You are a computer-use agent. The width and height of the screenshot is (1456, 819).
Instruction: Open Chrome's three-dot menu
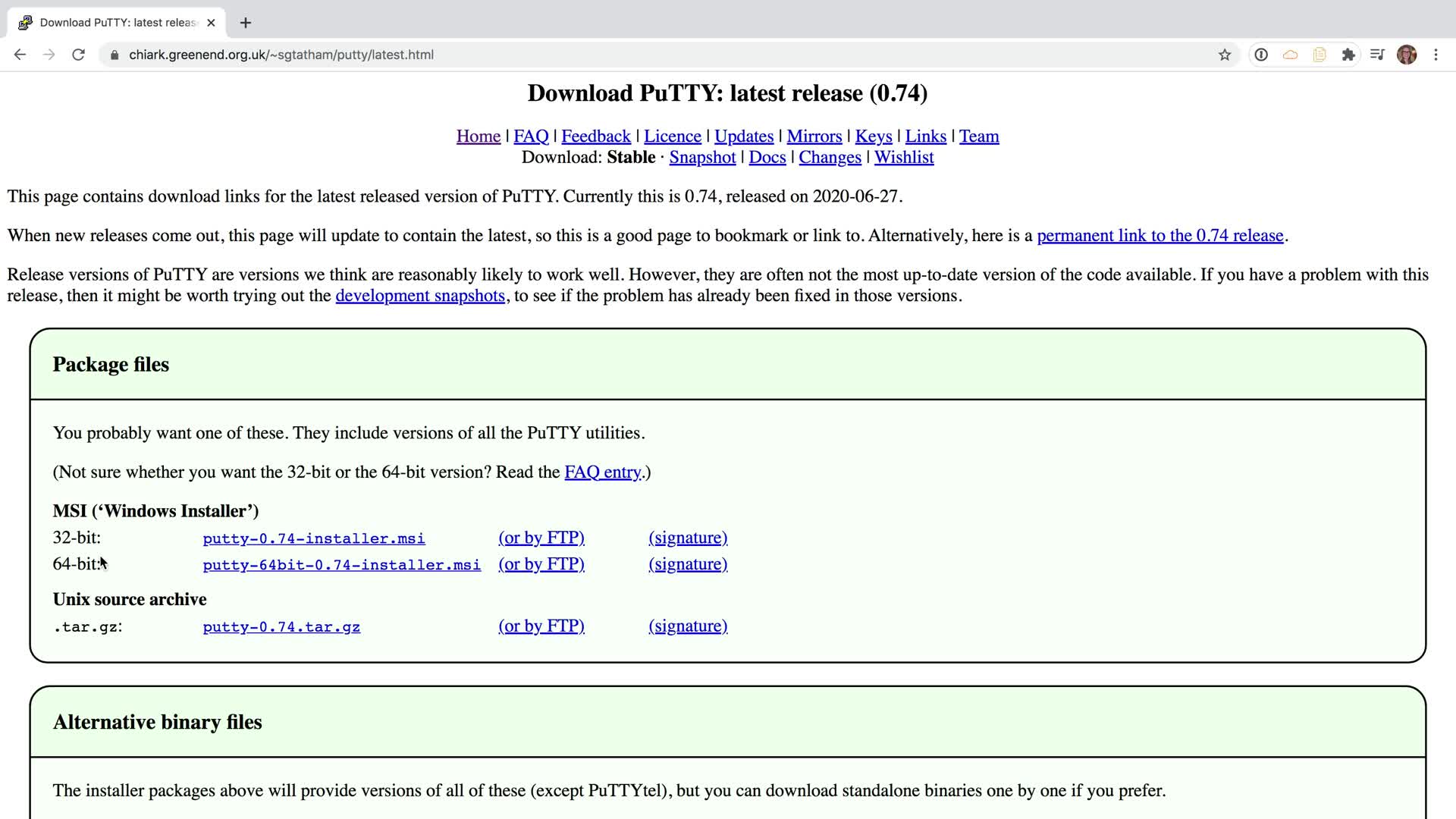pyautogui.click(x=1436, y=55)
